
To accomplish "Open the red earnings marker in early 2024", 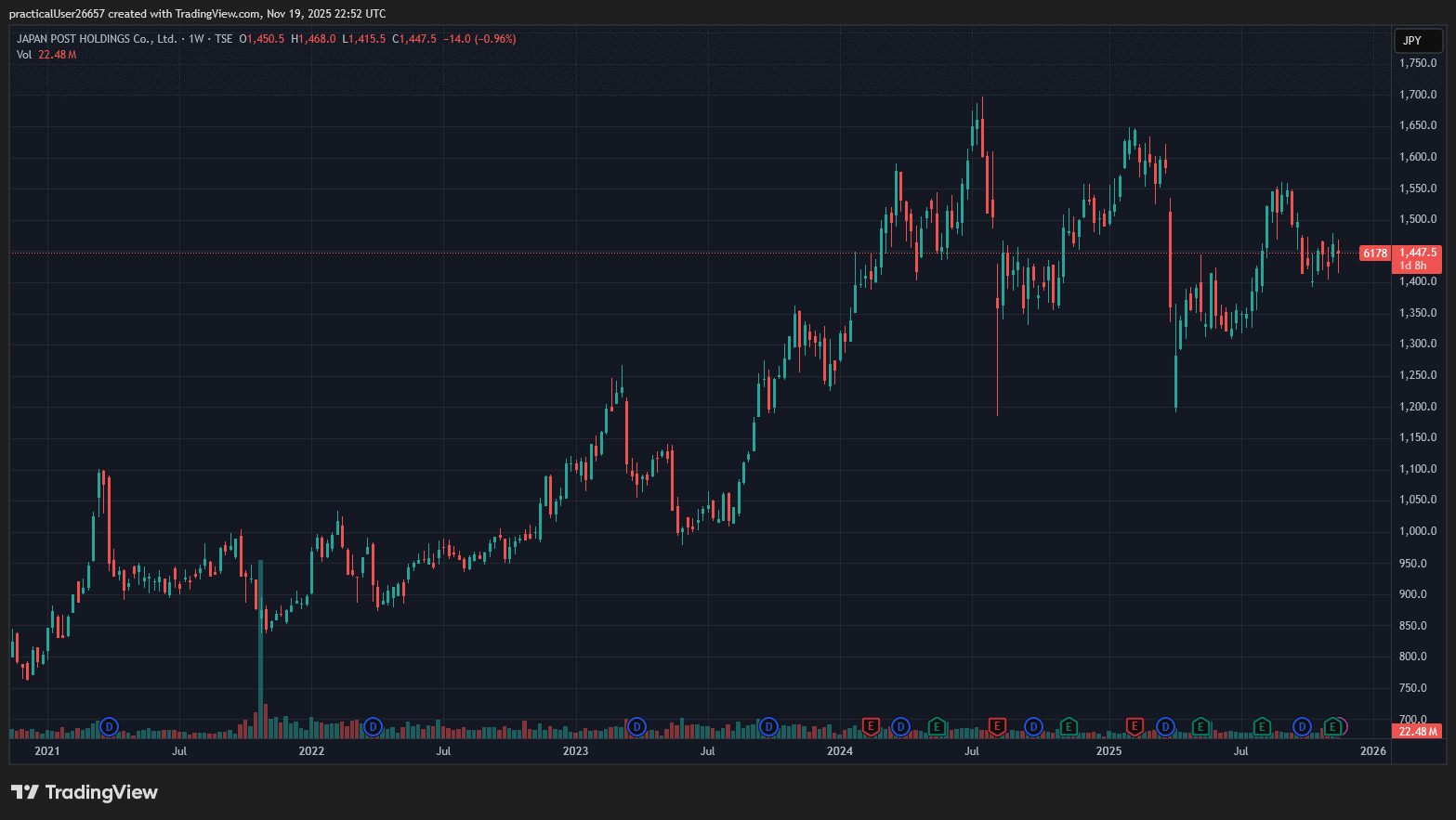I will (x=871, y=726).
